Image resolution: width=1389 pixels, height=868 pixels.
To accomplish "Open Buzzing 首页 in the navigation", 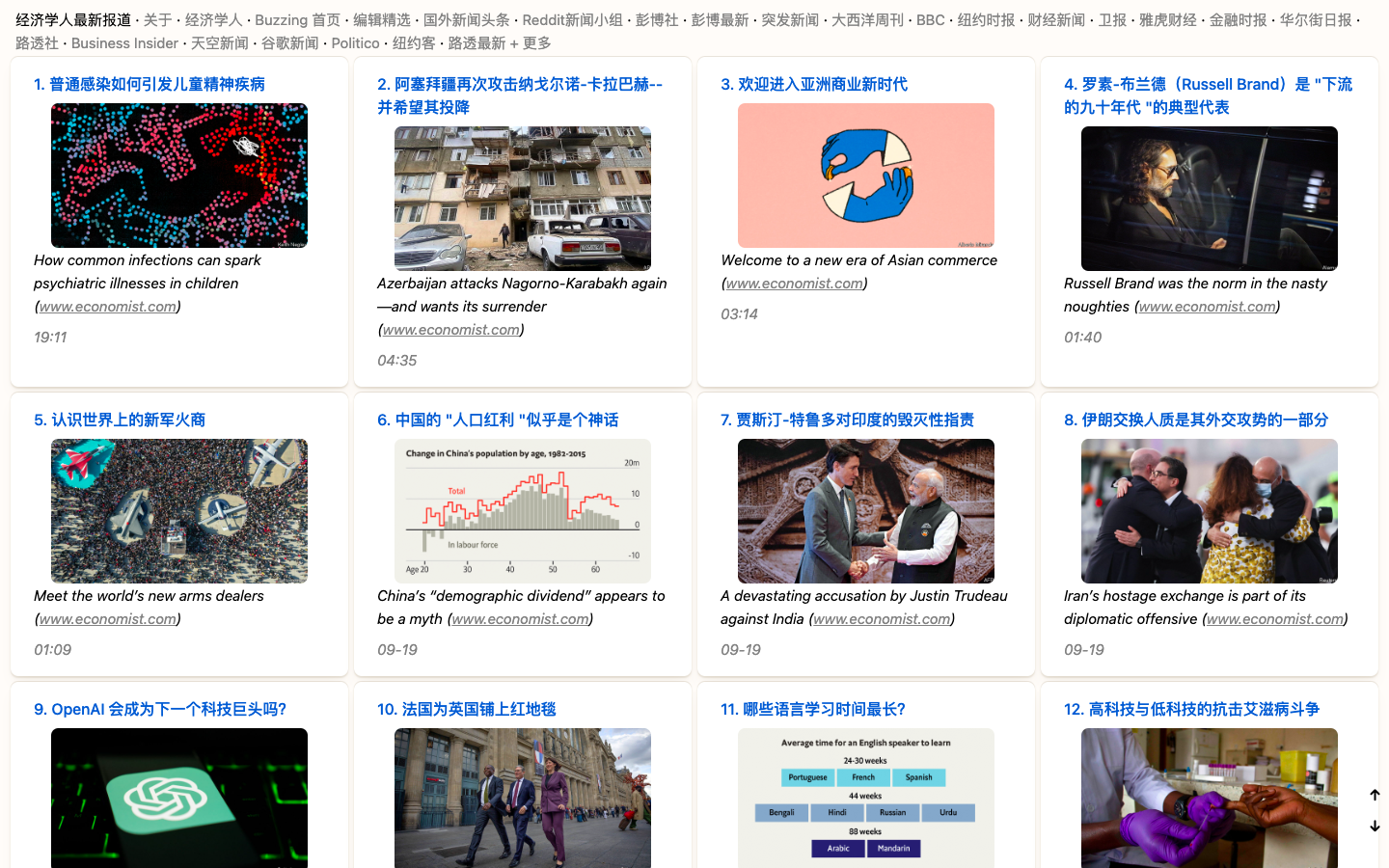I will tap(297, 19).
